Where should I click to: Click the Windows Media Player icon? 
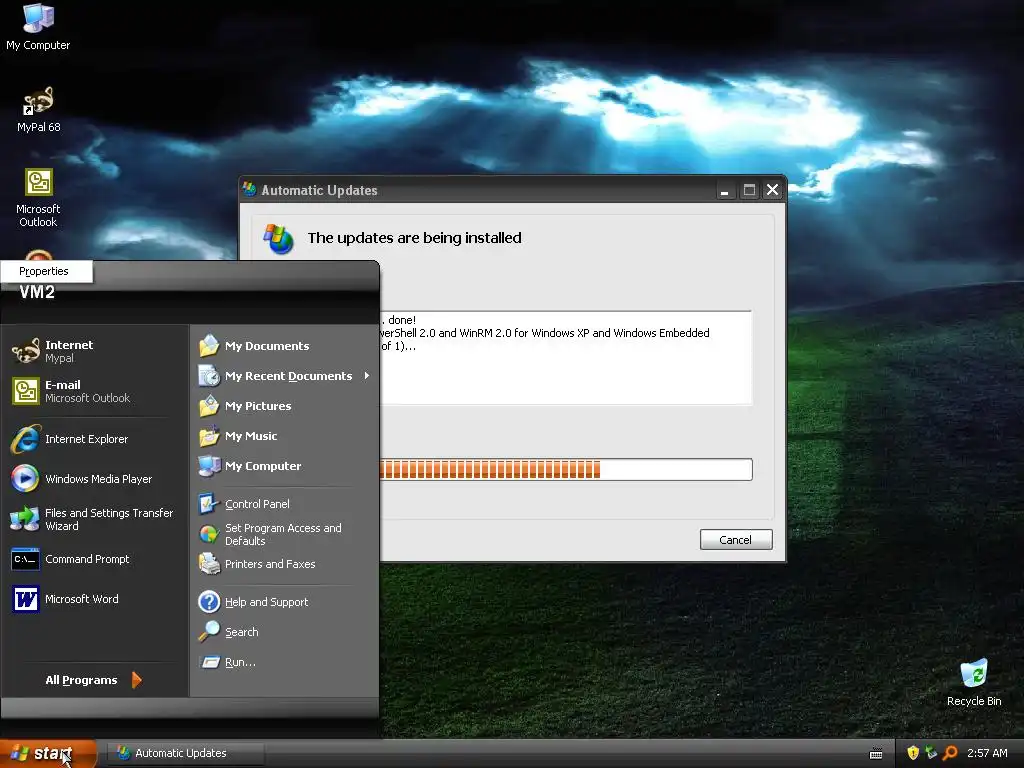(25, 479)
